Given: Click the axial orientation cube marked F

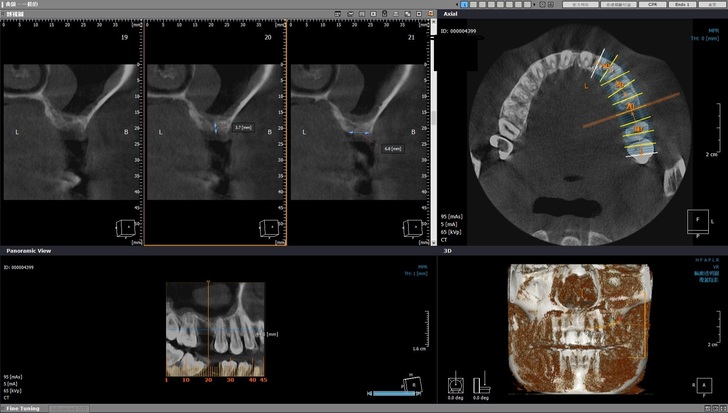Looking at the screenshot, I should (x=698, y=222).
